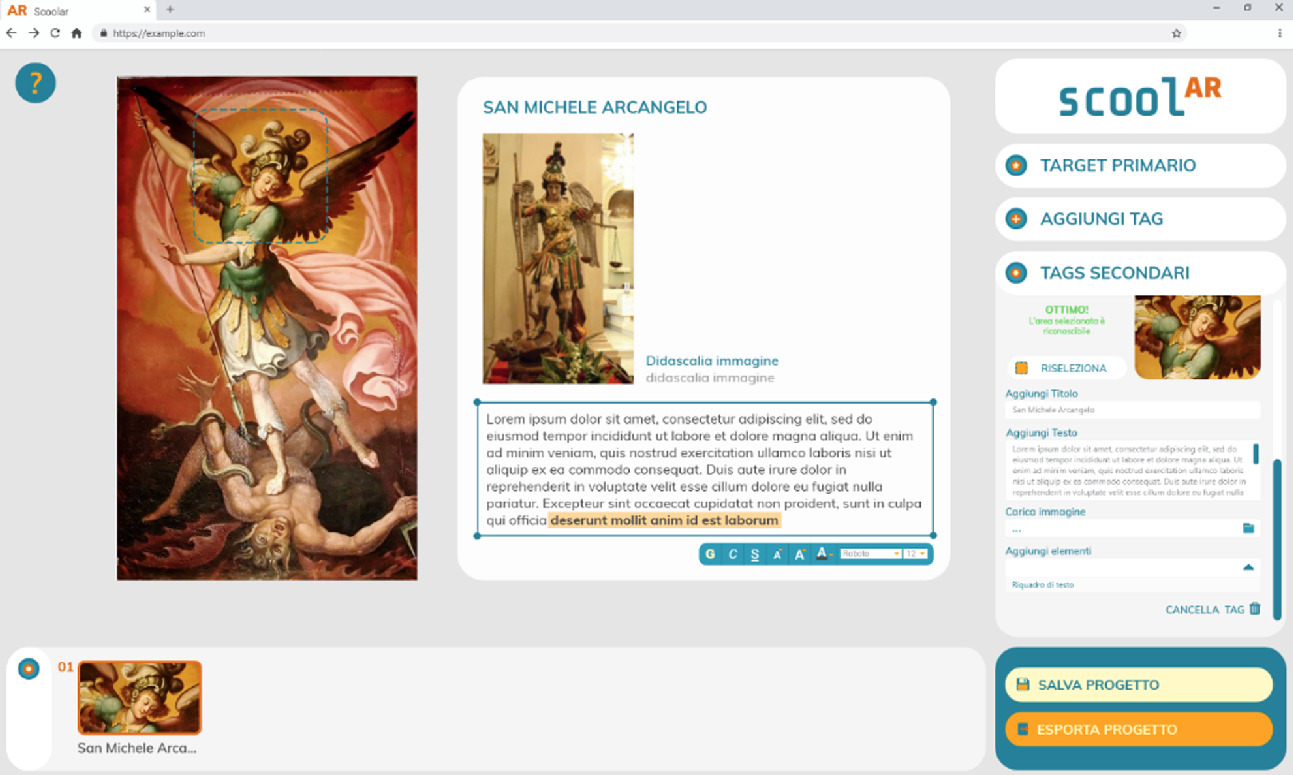Image resolution: width=1293 pixels, height=775 pixels.
Task: Click the gray didascalia immagine caption text
Action: [x=710, y=378]
